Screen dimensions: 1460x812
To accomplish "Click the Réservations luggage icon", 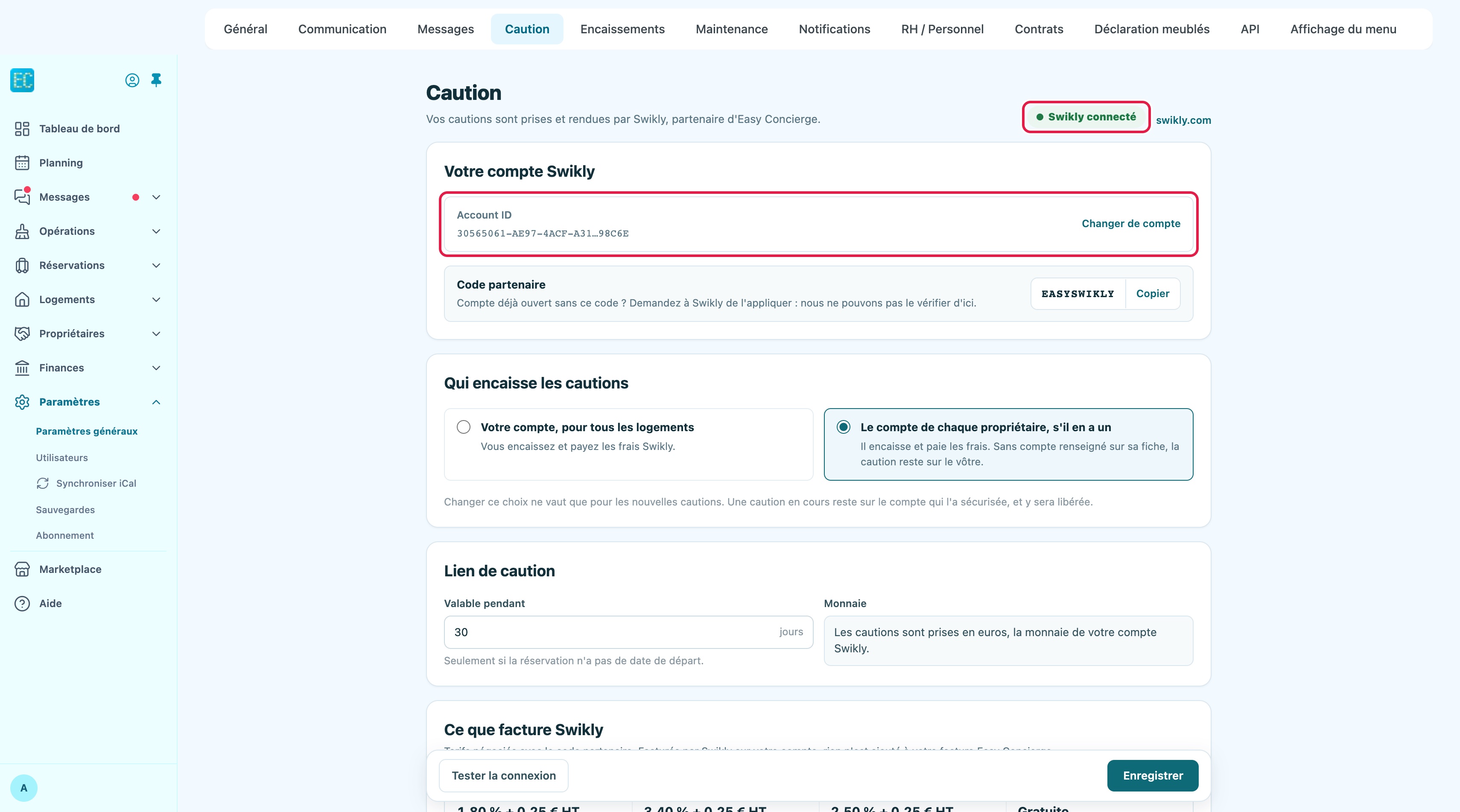I will coord(22,265).
